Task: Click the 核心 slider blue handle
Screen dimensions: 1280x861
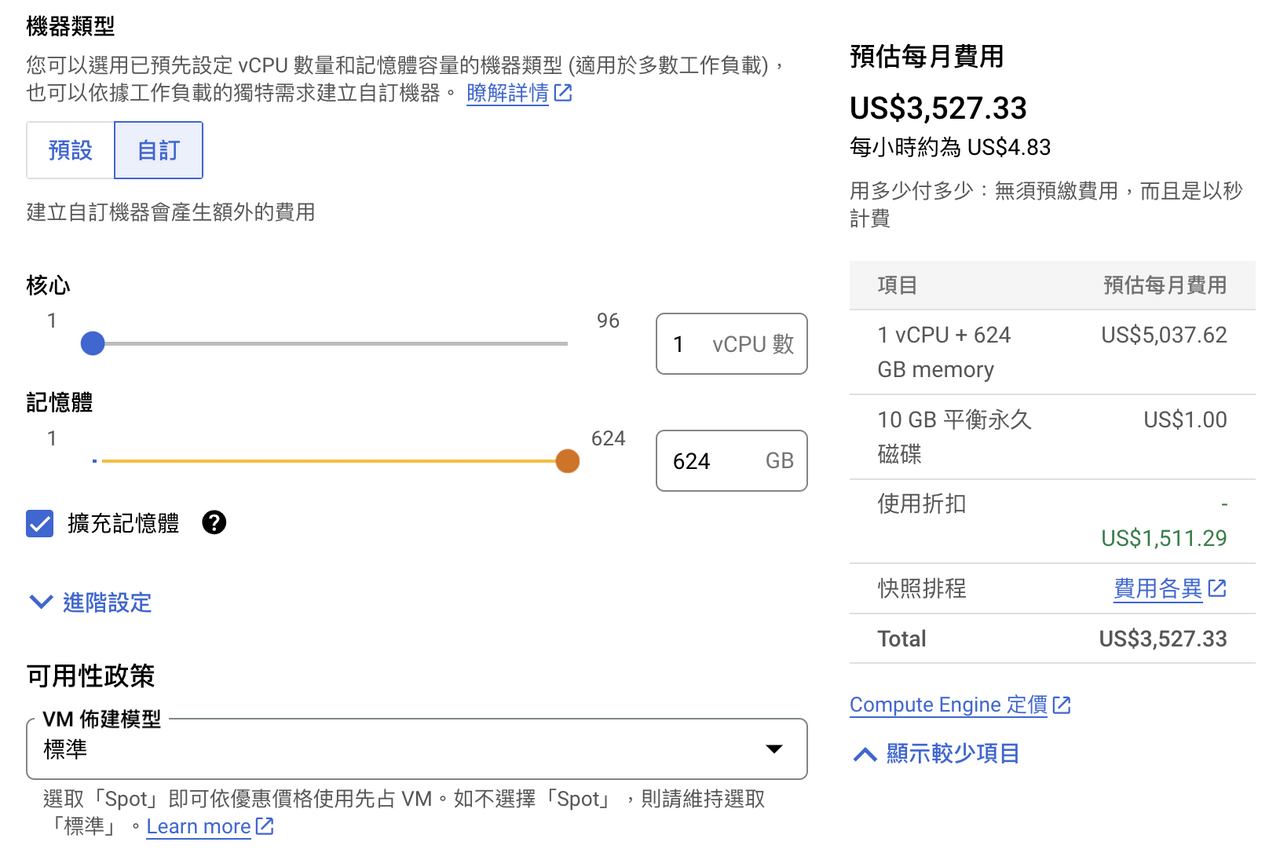Action: click(92, 344)
